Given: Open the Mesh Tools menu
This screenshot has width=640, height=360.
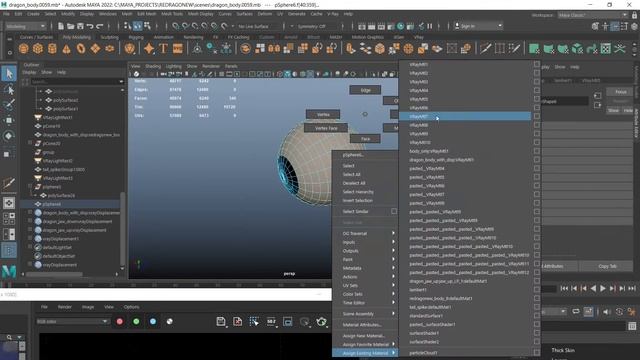Looking at the screenshot, I should 172,14.
